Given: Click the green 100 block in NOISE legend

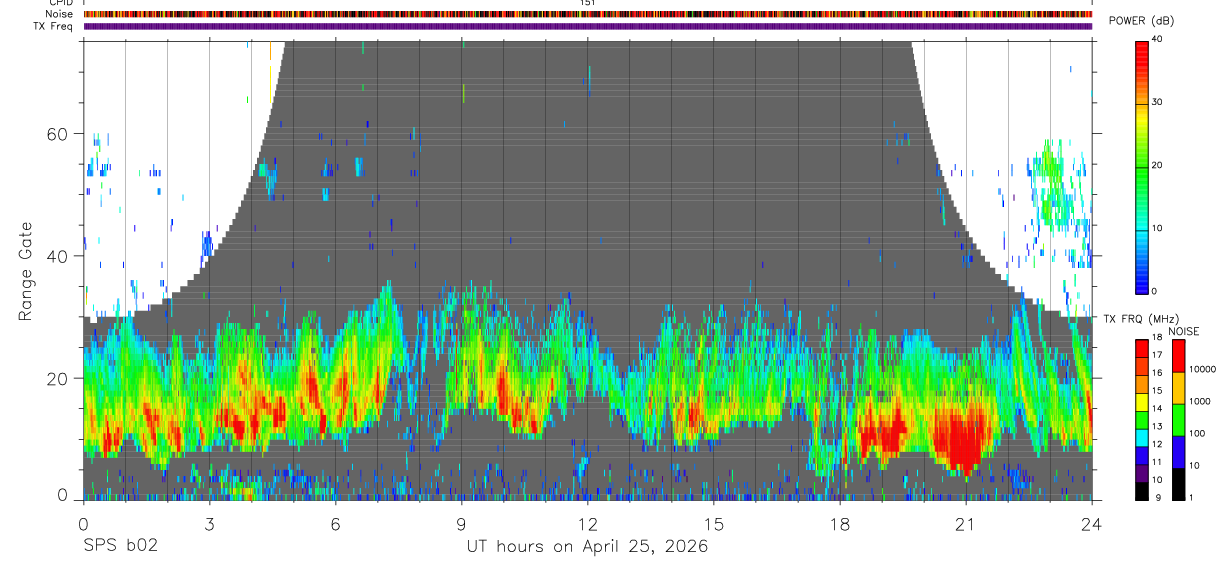Looking at the screenshot, I should [x=1180, y=420].
